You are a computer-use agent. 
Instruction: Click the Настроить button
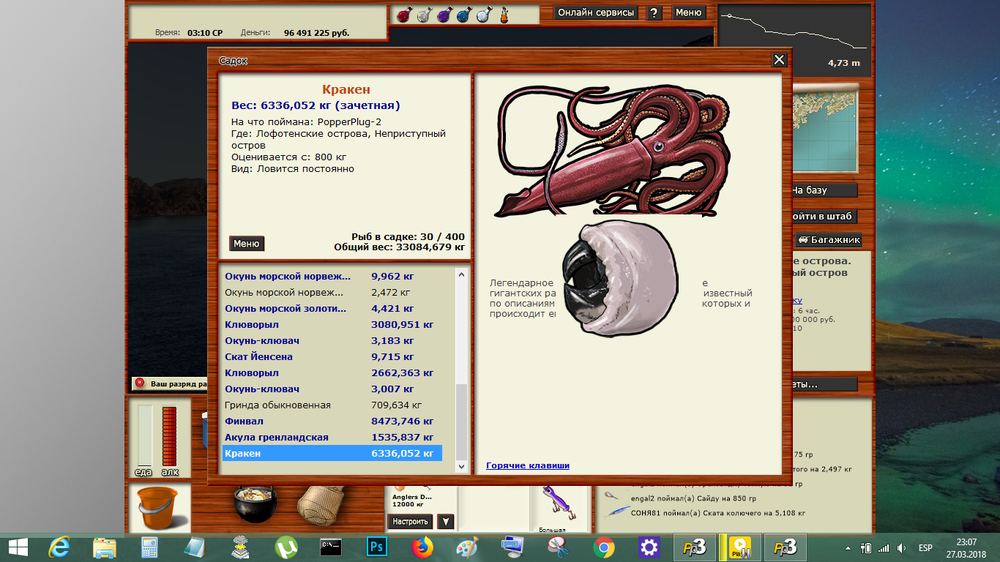tap(410, 521)
